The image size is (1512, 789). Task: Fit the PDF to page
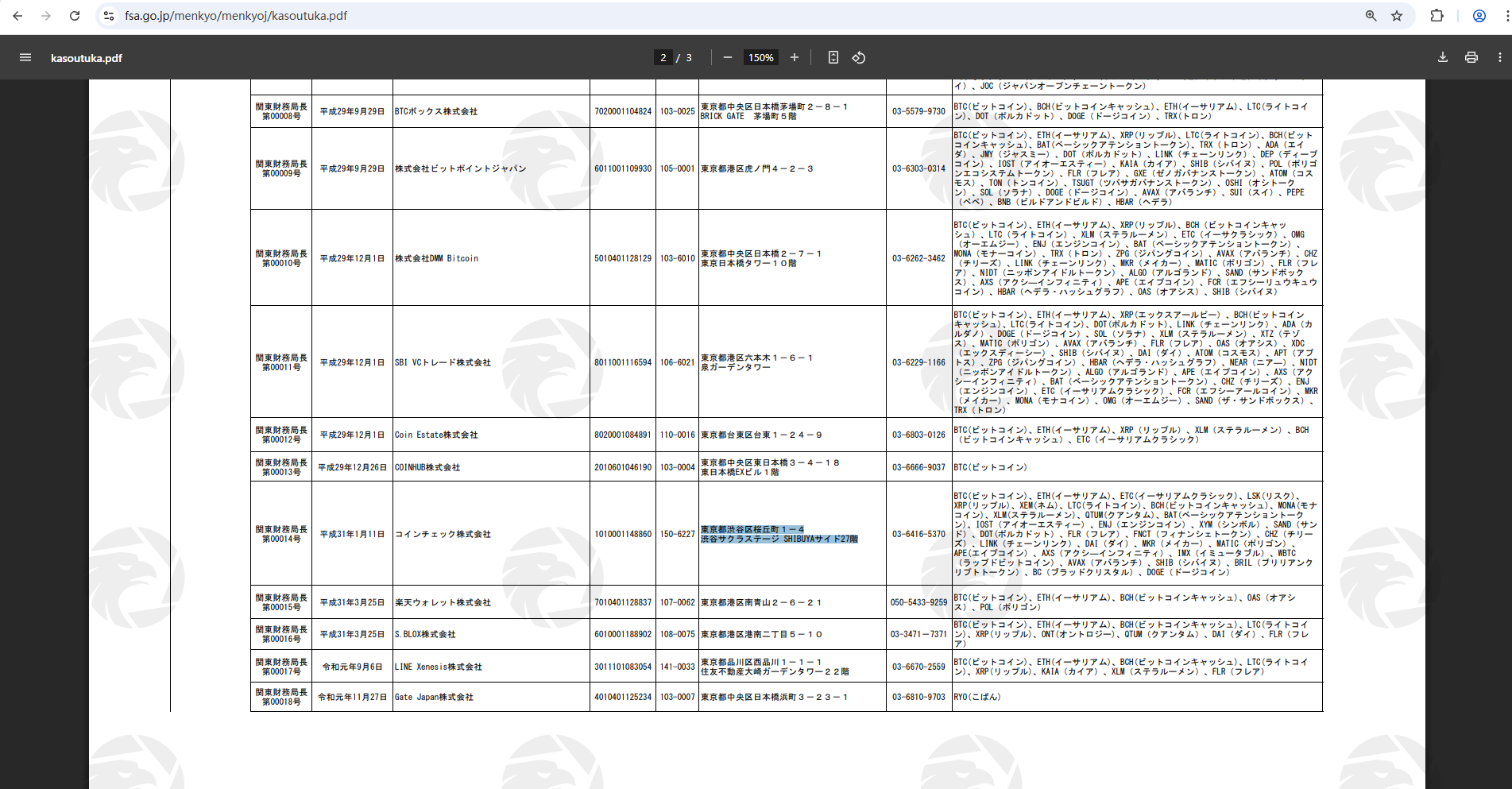click(833, 57)
